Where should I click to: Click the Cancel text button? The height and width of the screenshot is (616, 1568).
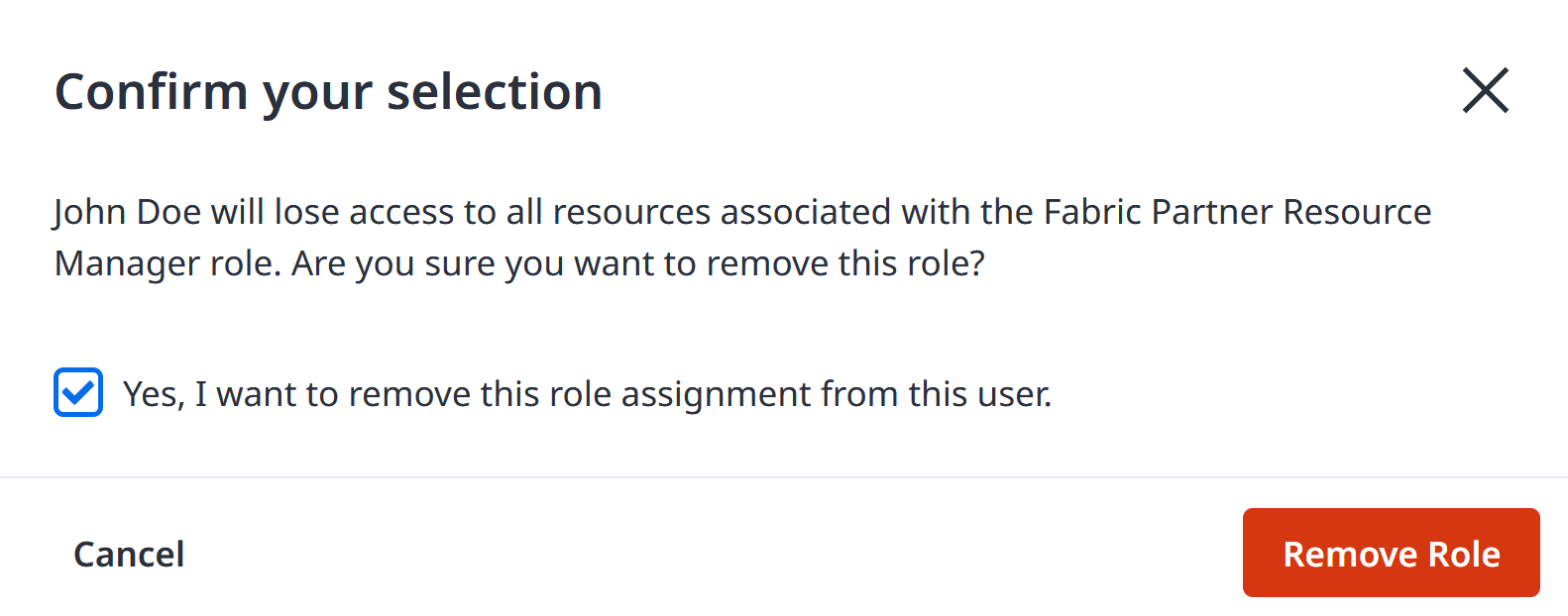[129, 554]
